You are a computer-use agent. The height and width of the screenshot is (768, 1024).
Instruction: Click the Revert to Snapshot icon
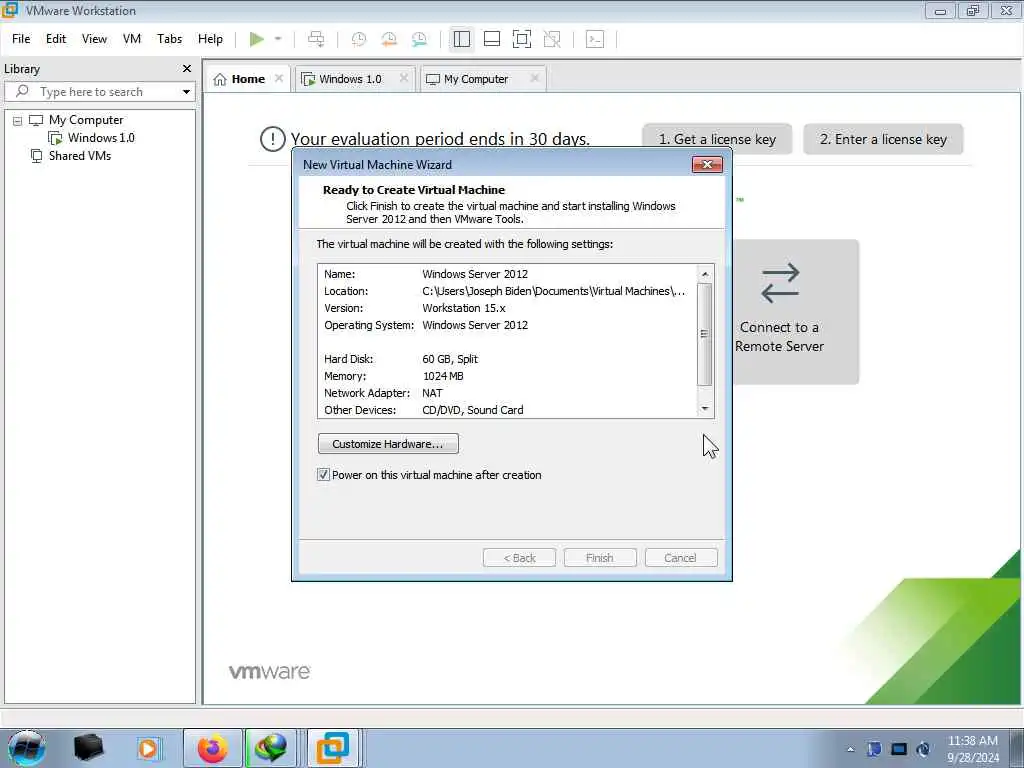389,39
